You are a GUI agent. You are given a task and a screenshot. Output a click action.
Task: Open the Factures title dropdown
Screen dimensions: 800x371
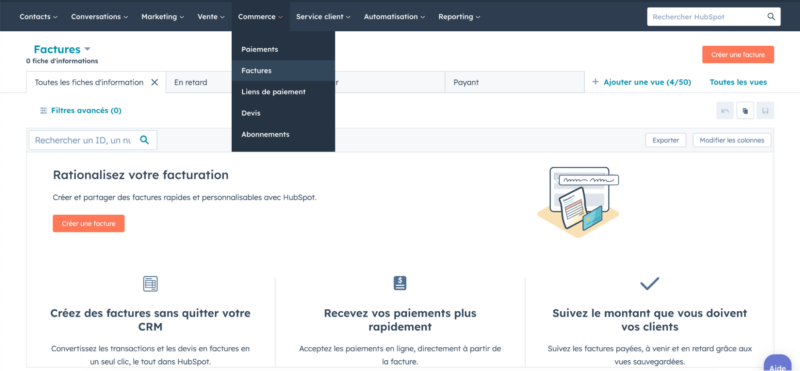(62, 50)
